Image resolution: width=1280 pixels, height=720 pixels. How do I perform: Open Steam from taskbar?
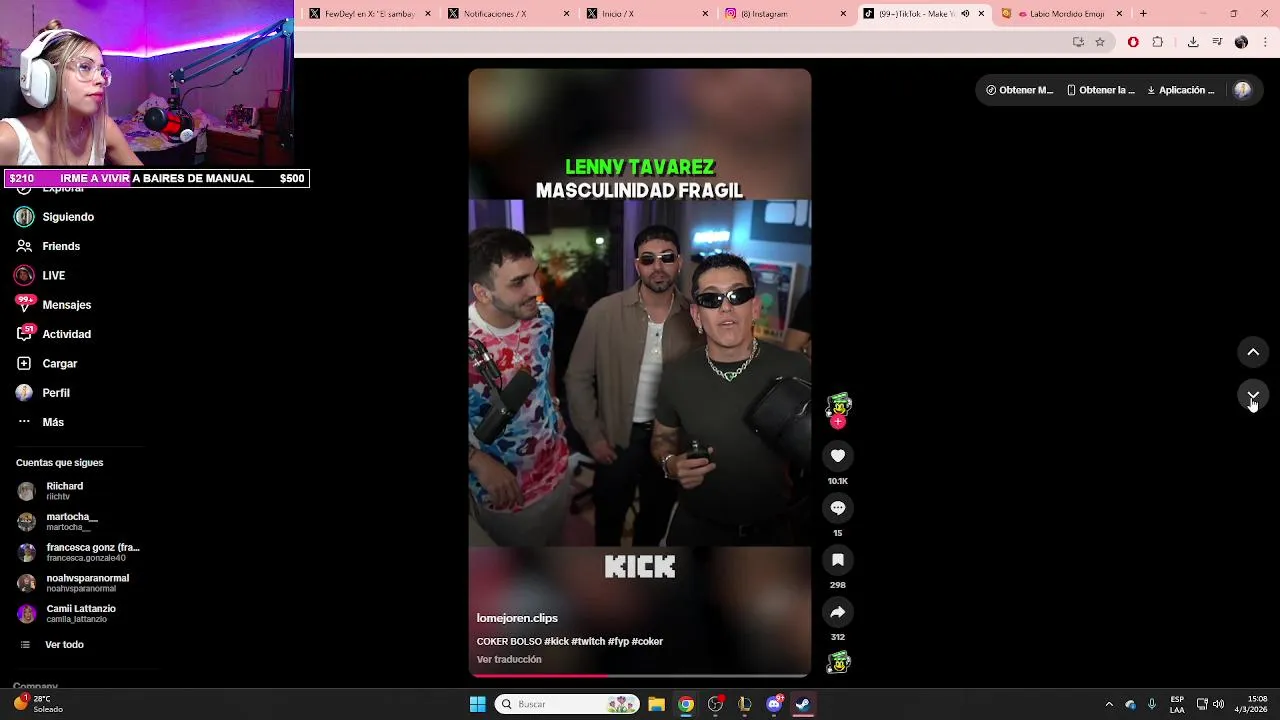point(803,704)
